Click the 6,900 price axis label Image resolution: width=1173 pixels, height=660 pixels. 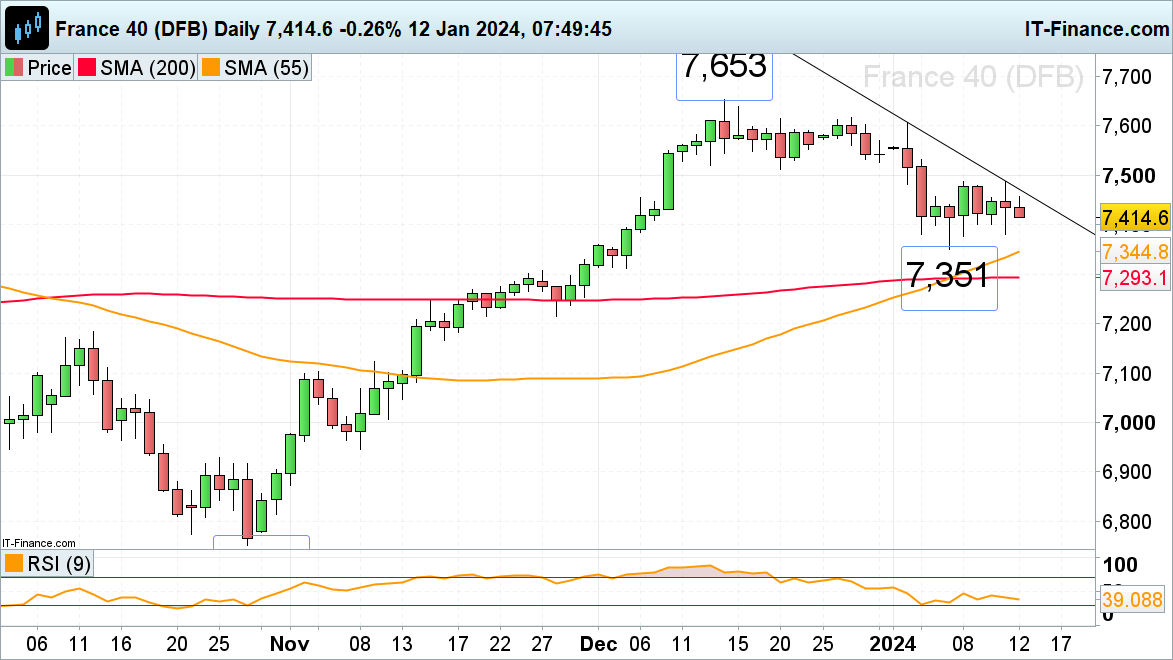click(1127, 472)
